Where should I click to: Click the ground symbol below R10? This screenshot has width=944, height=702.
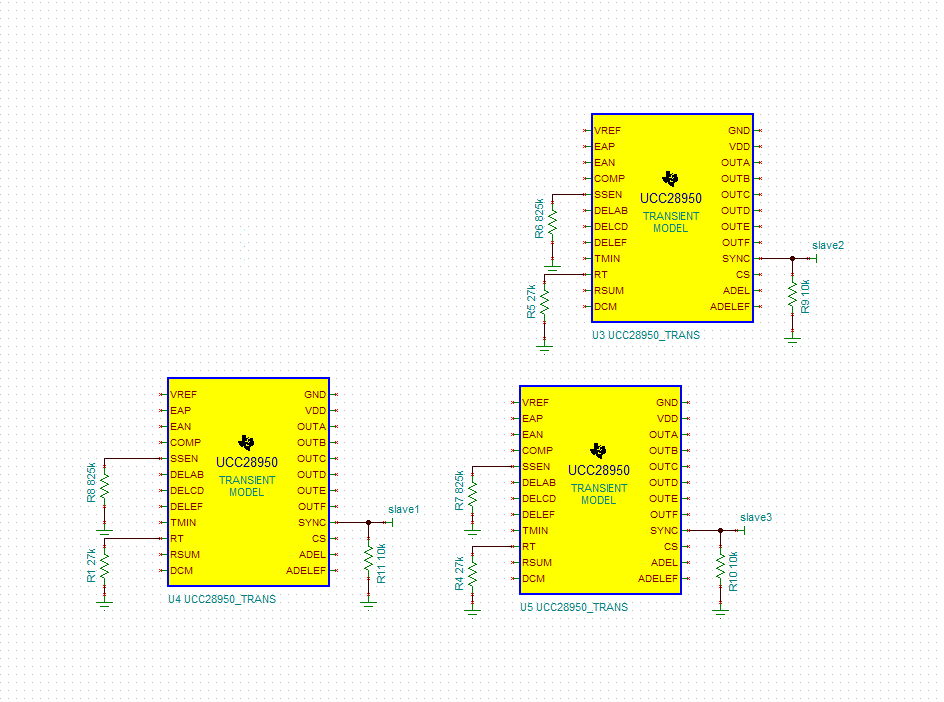click(x=720, y=612)
